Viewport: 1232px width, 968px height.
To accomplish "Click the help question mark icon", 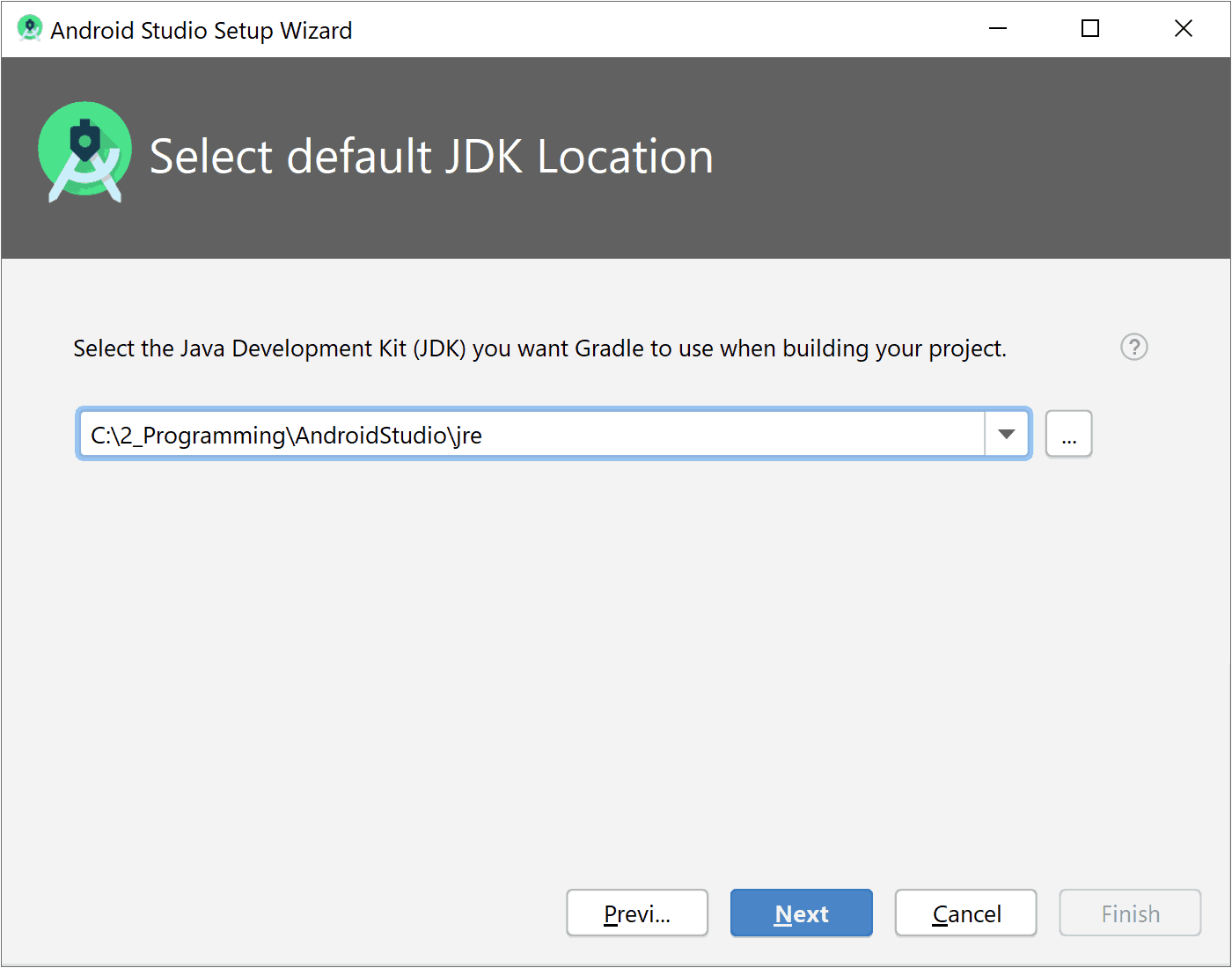I will point(1133,348).
